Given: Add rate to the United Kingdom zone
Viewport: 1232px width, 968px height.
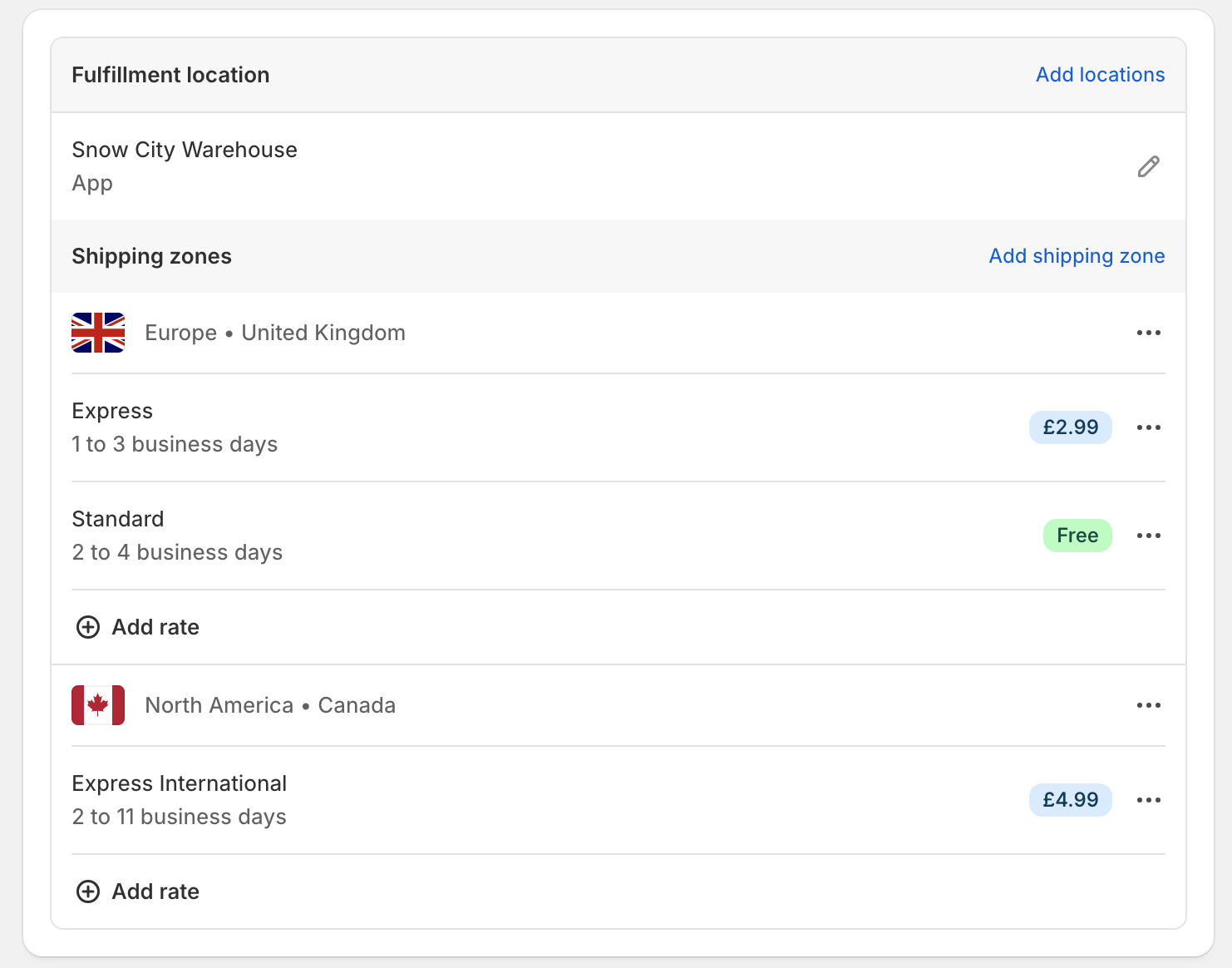Looking at the screenshot, I should (x=138, y=627).
